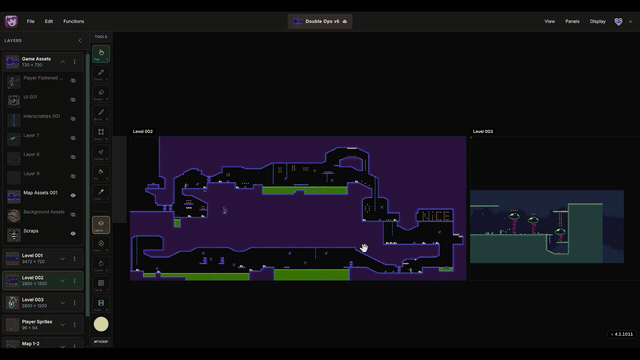Open the Edit menu
This screenshot has height=360, width=640.
point(49,21)
